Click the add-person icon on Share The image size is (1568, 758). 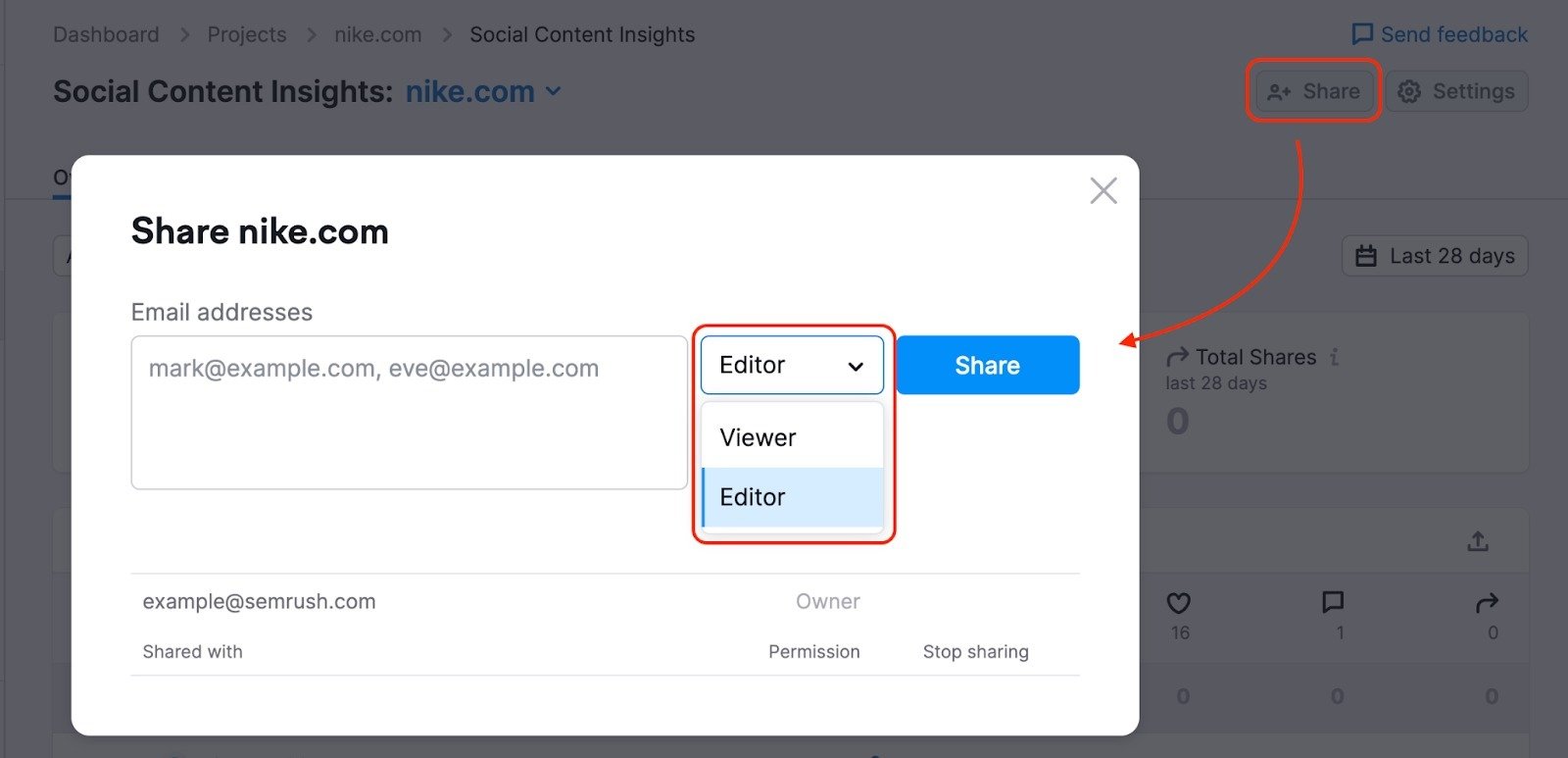pyautogui.click(x=1279, y=92)
